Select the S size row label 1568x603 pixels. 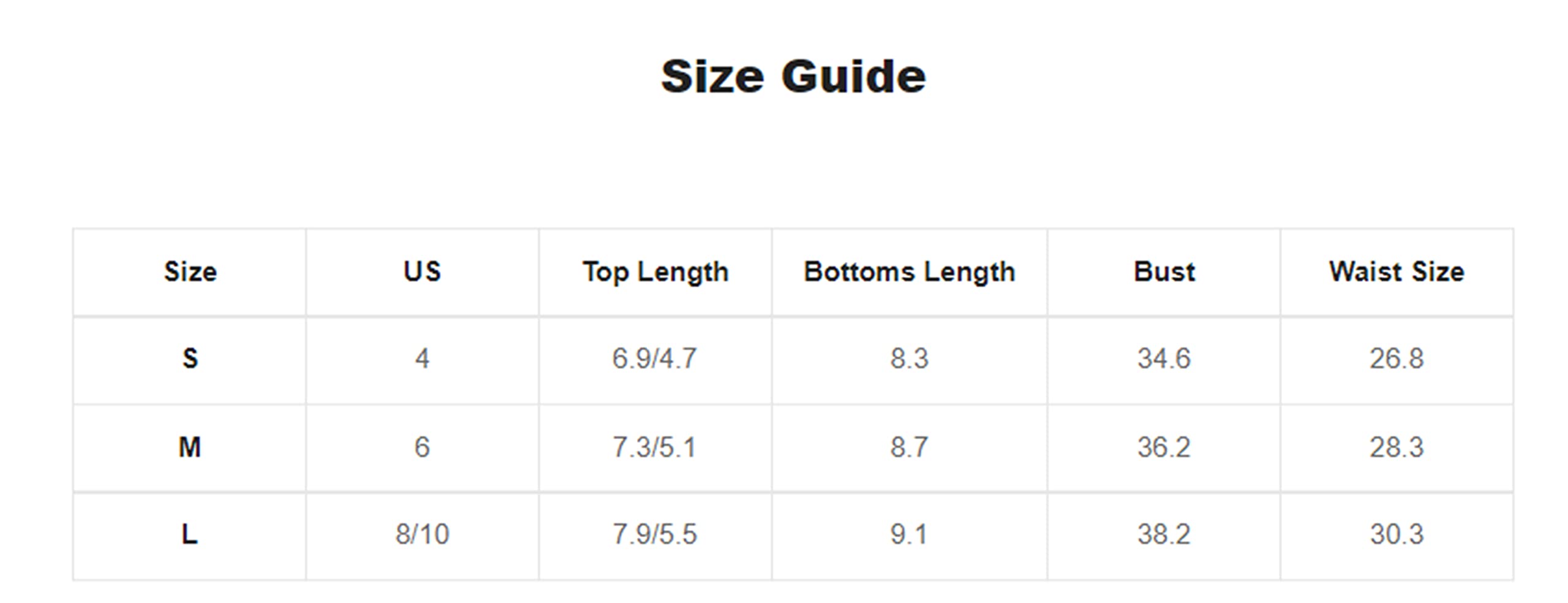[190, 360]
